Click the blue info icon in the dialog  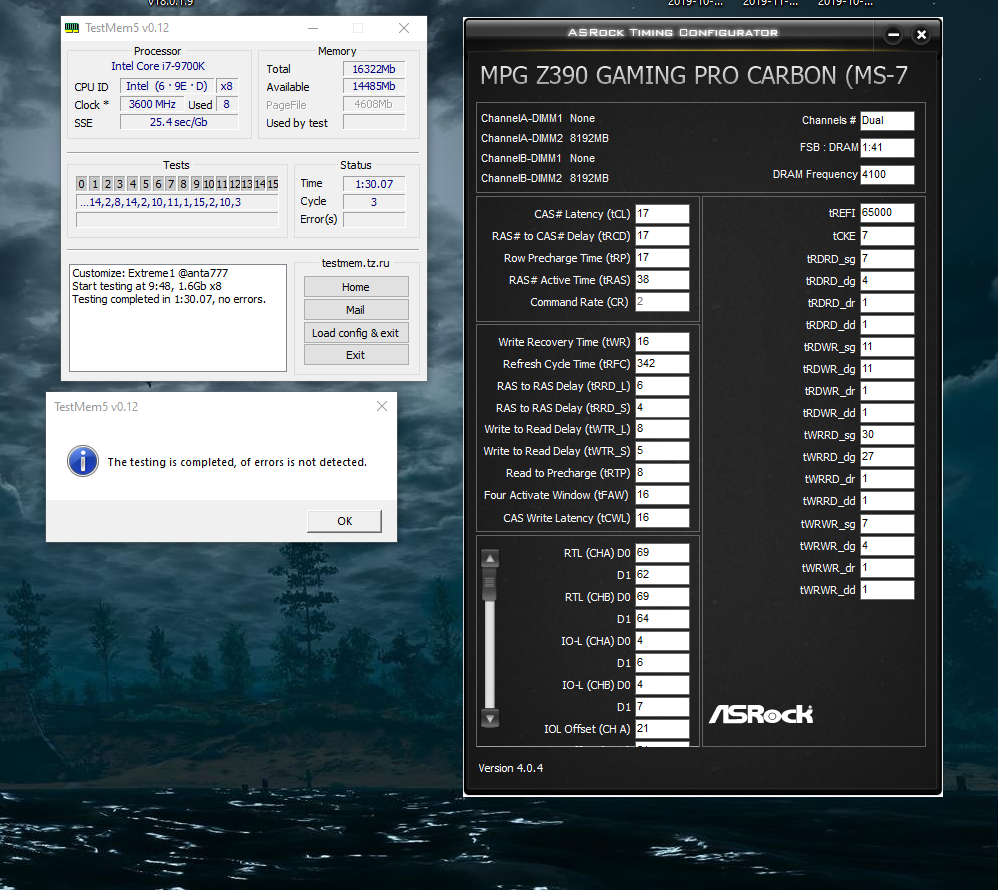coord(83,461)
